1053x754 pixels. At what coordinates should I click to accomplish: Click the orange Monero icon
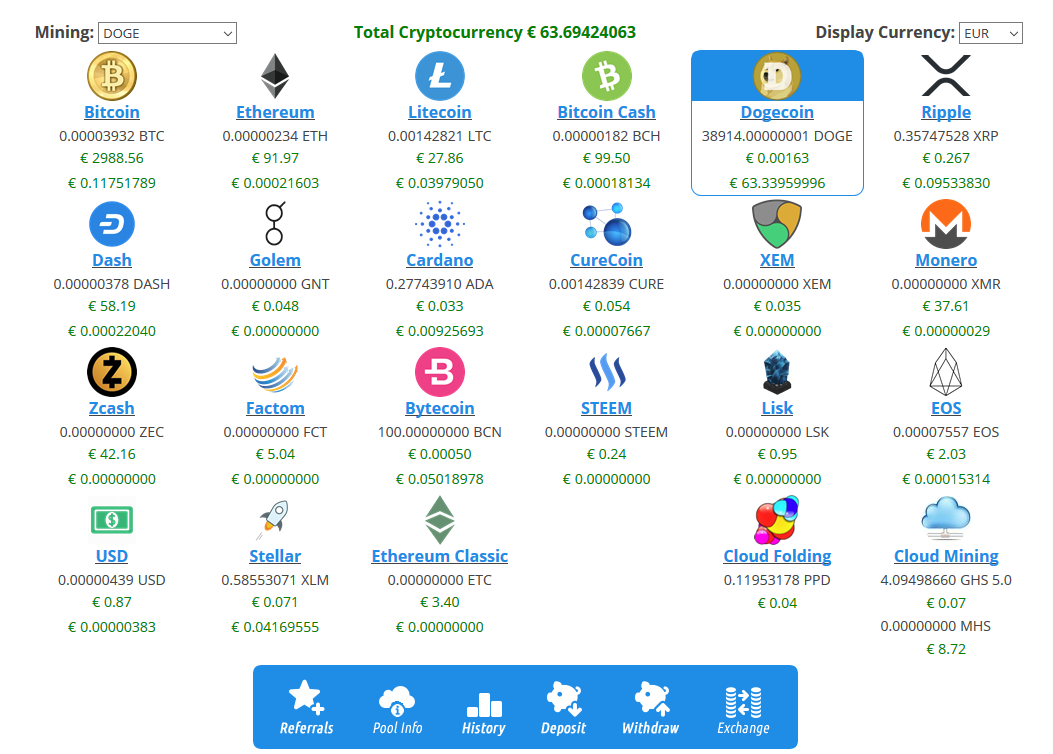pos(946,224)
